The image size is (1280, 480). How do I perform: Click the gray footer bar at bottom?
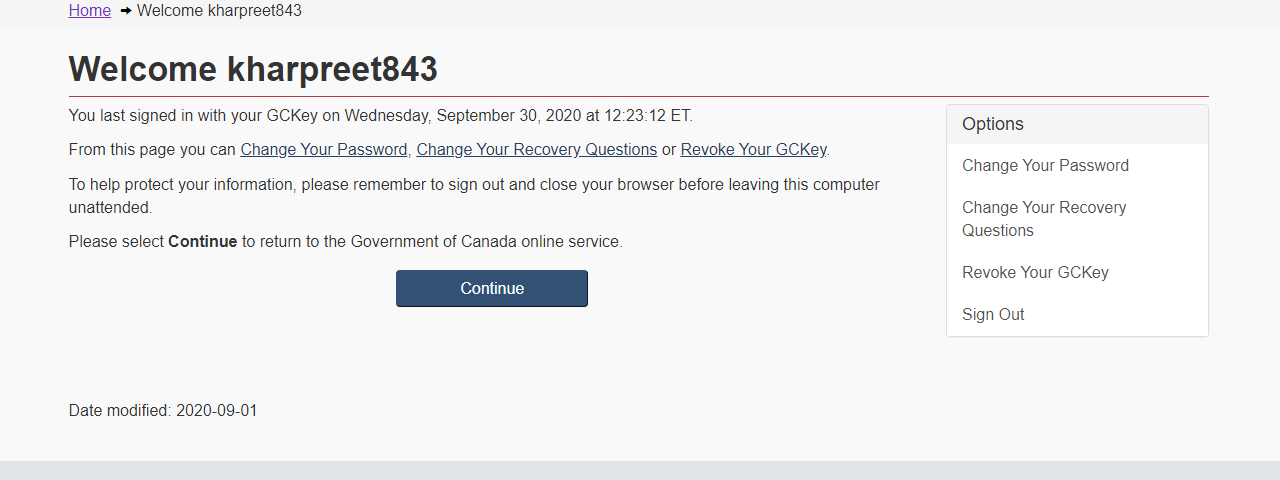pyautogui.click(x=640, y=471)
